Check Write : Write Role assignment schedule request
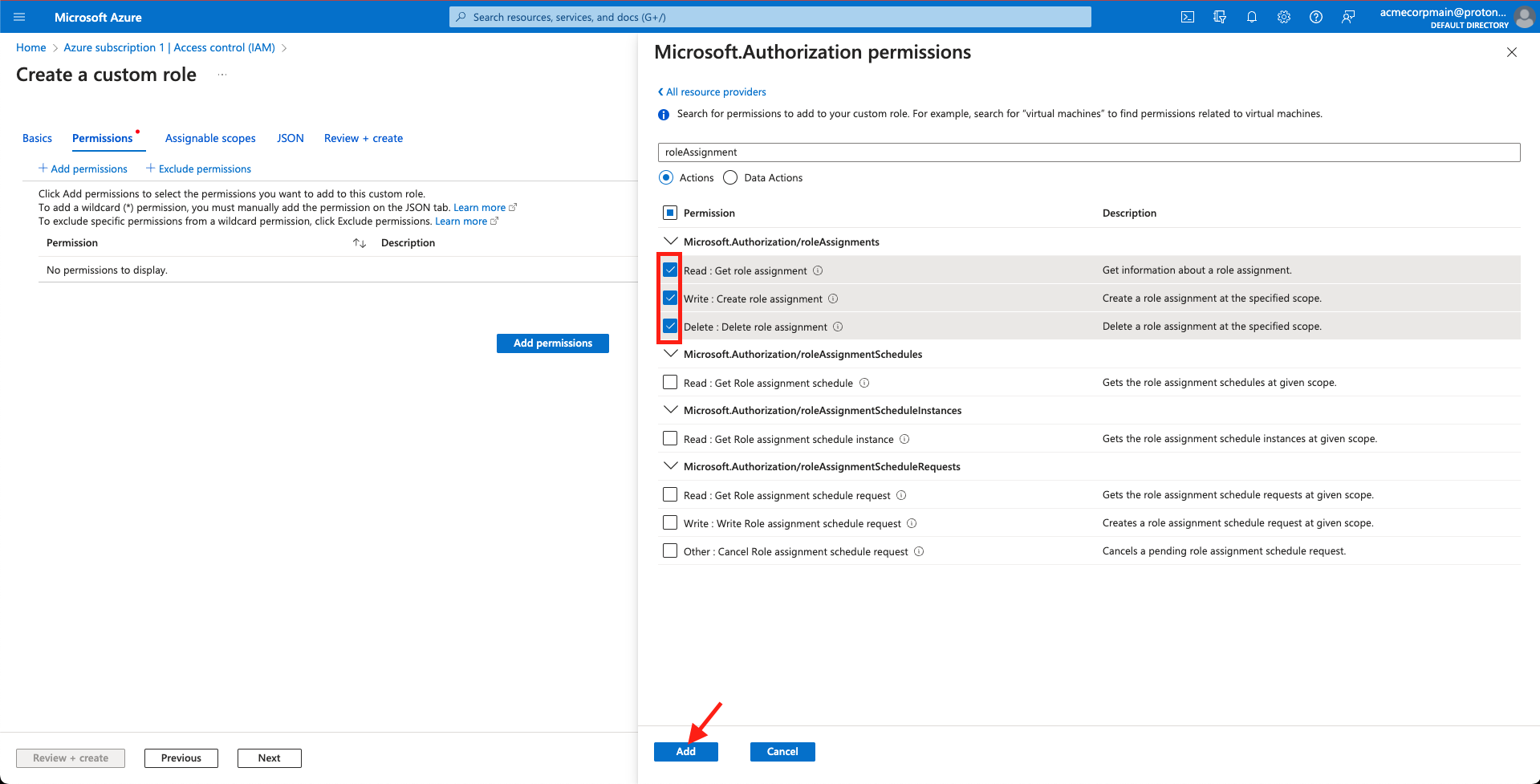This screenshot has height=784, width=1540. (x=670, y=523)
